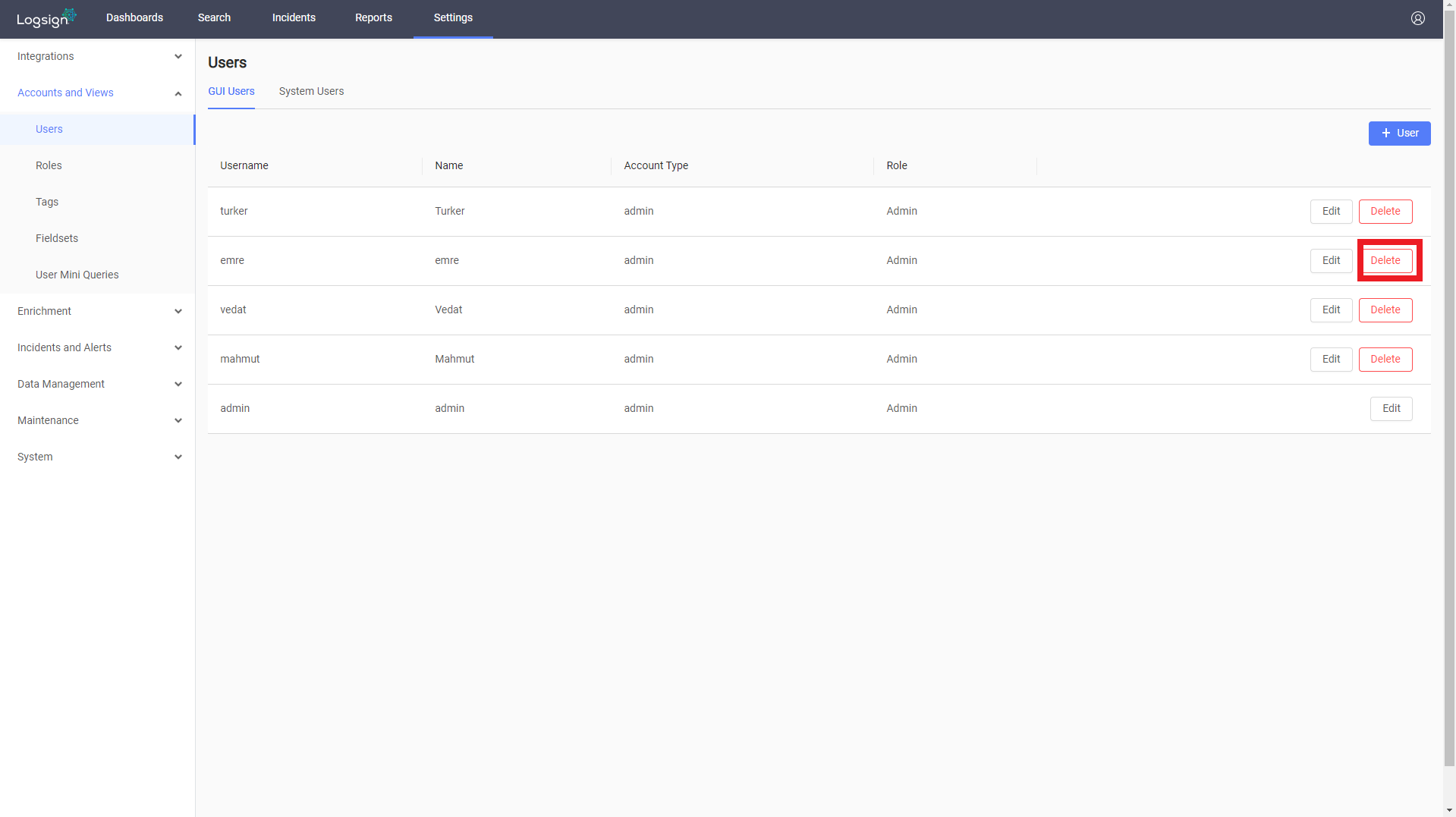
Task: Click the page vertical scrollbar
Action: pos(1449,387)
